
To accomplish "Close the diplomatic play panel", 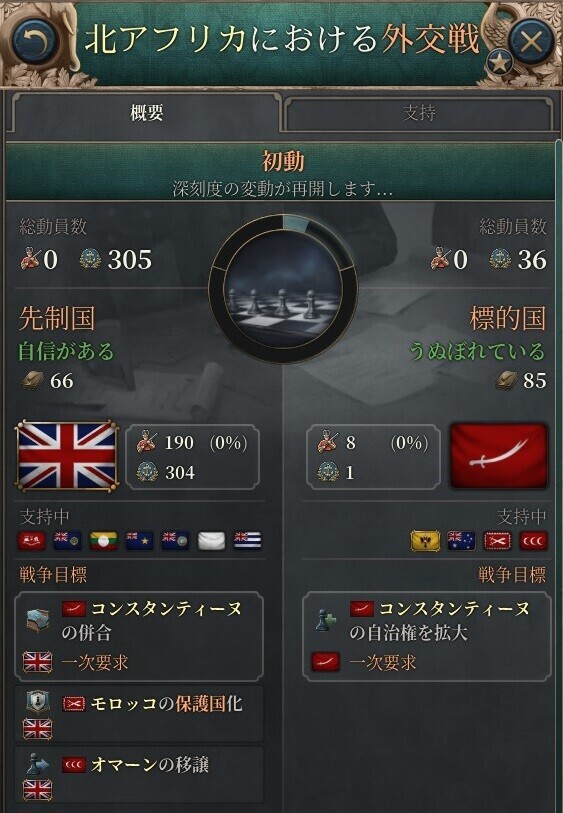I will pos(530,40).
